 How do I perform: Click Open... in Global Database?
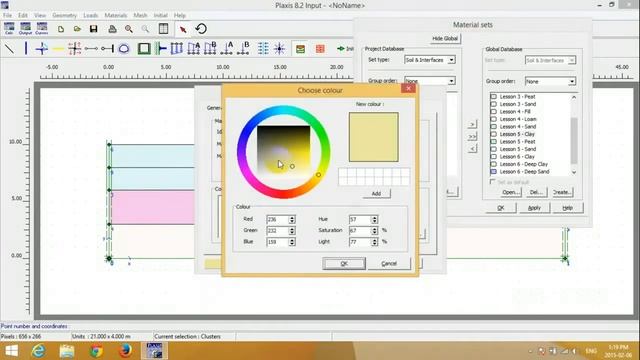pyautogui.click(x=511, y=192)
